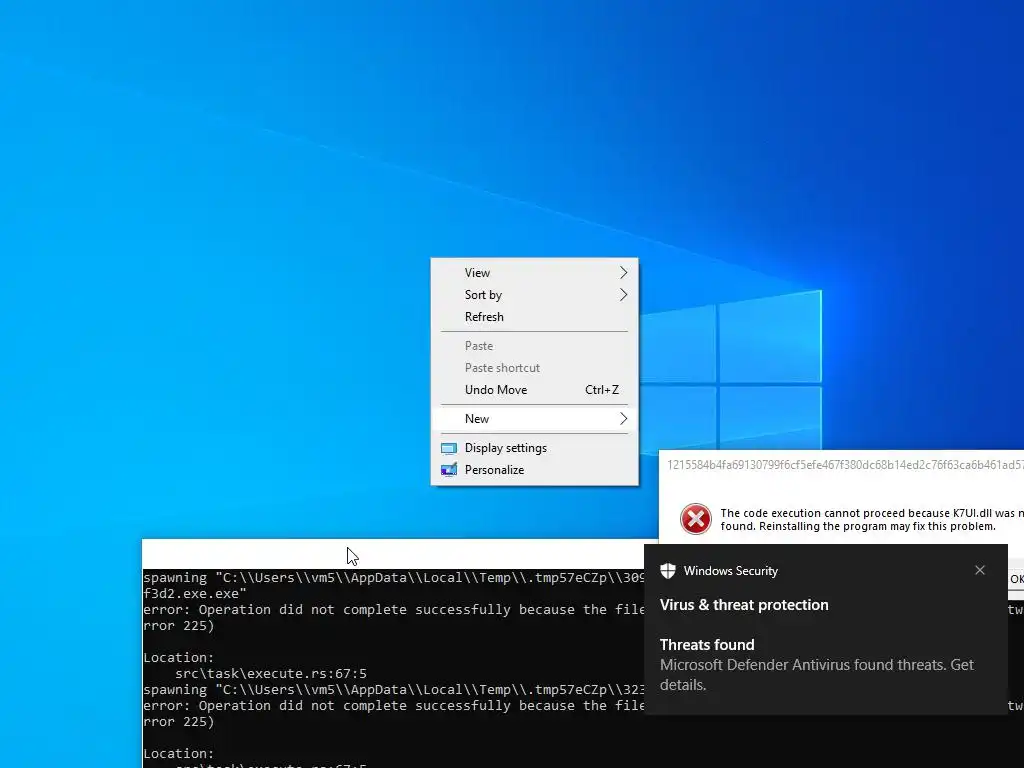The height and width of the screenshot is (768, 1024).
Task: Click the Personalize icon in the menu
Action: [x=449, y=470]
